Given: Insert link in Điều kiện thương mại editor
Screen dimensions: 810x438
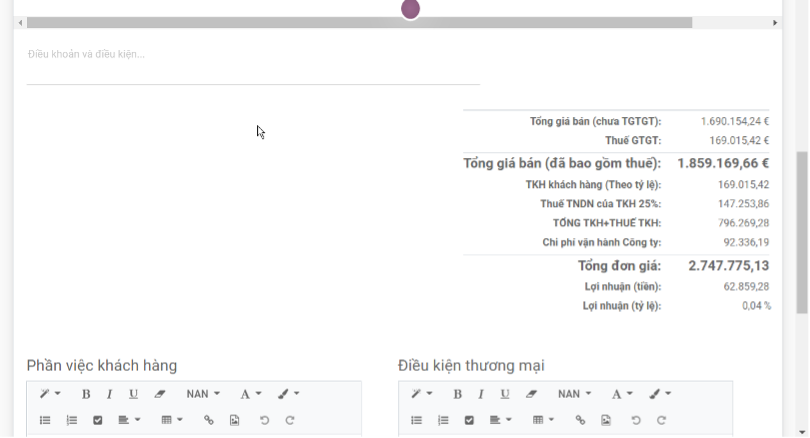Looking at the screenshot, I should click(x=580, y=420).
